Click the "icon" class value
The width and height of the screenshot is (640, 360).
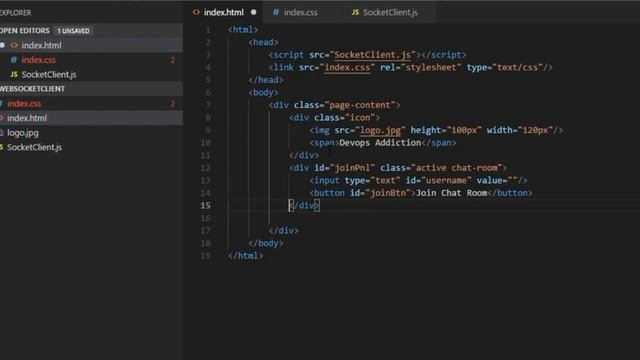click(x=360, y=118)
